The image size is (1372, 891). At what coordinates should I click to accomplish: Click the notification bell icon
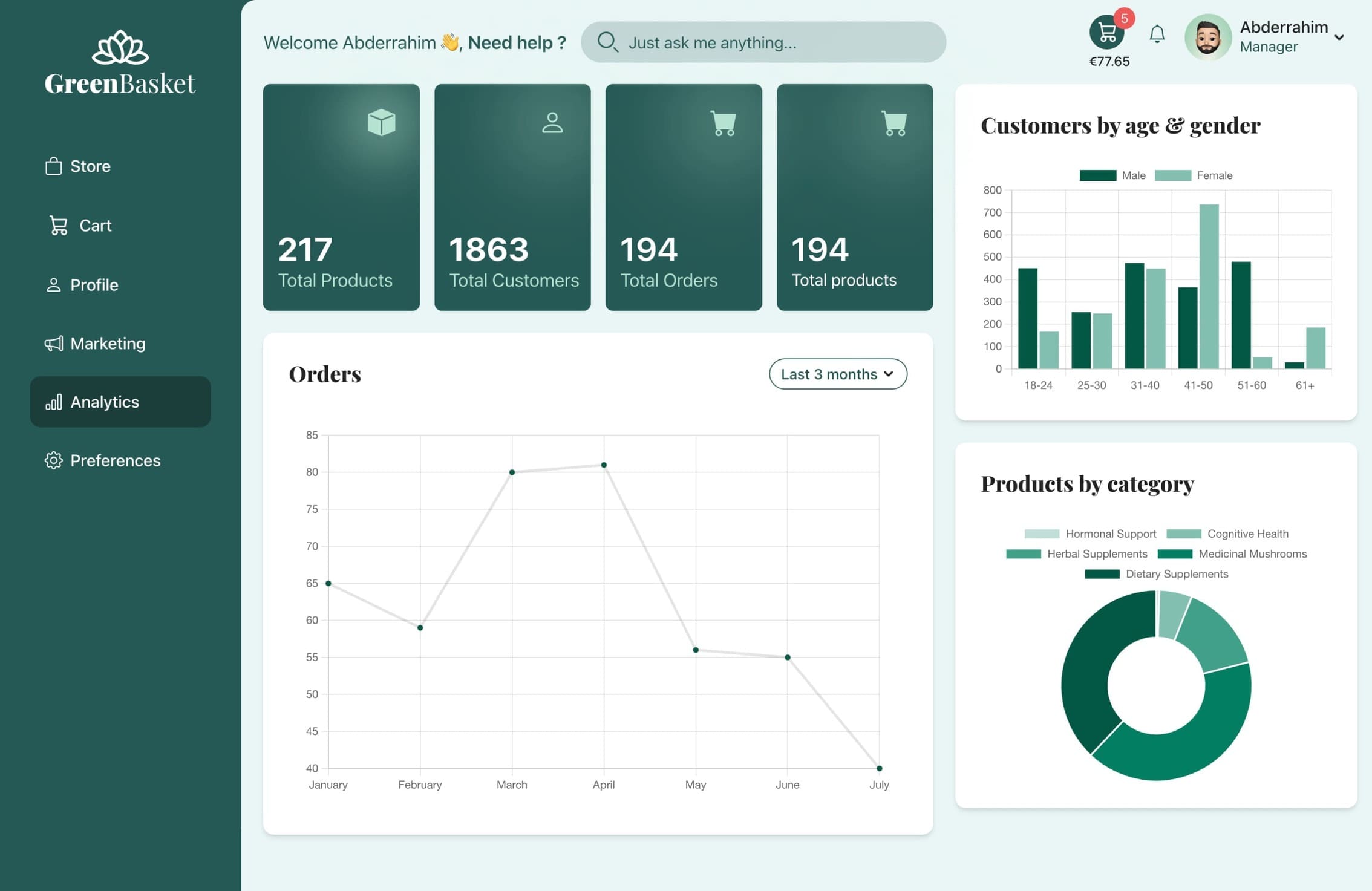pos(1157,34)
